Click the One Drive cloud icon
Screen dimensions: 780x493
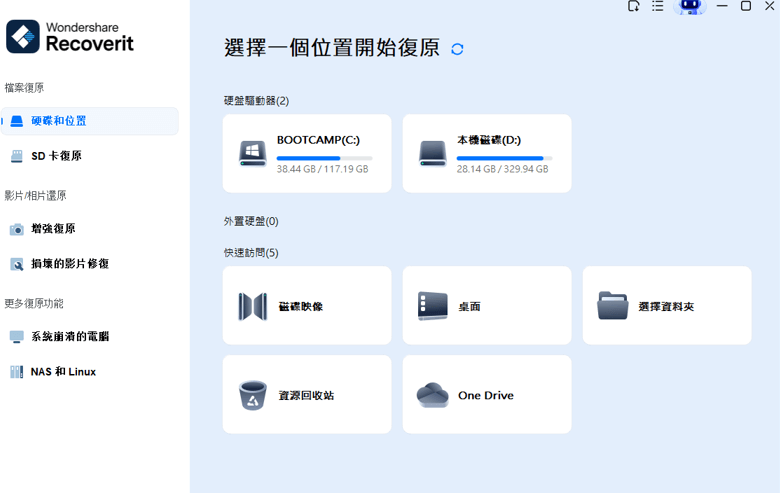click(x=433, y=395)
